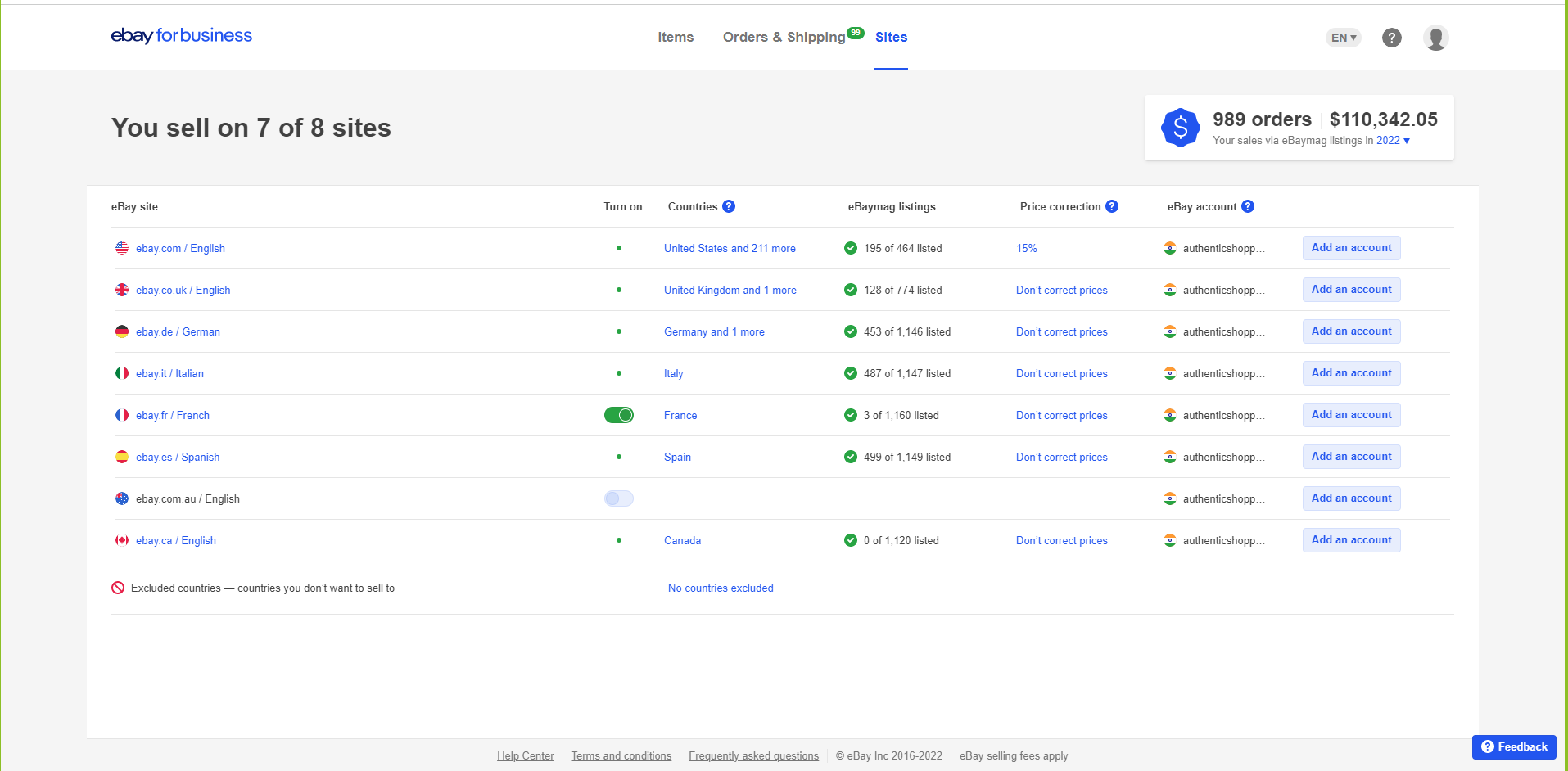Show info tooltip for Countries column
The image size is (1568, 771).
click(729, 206)
